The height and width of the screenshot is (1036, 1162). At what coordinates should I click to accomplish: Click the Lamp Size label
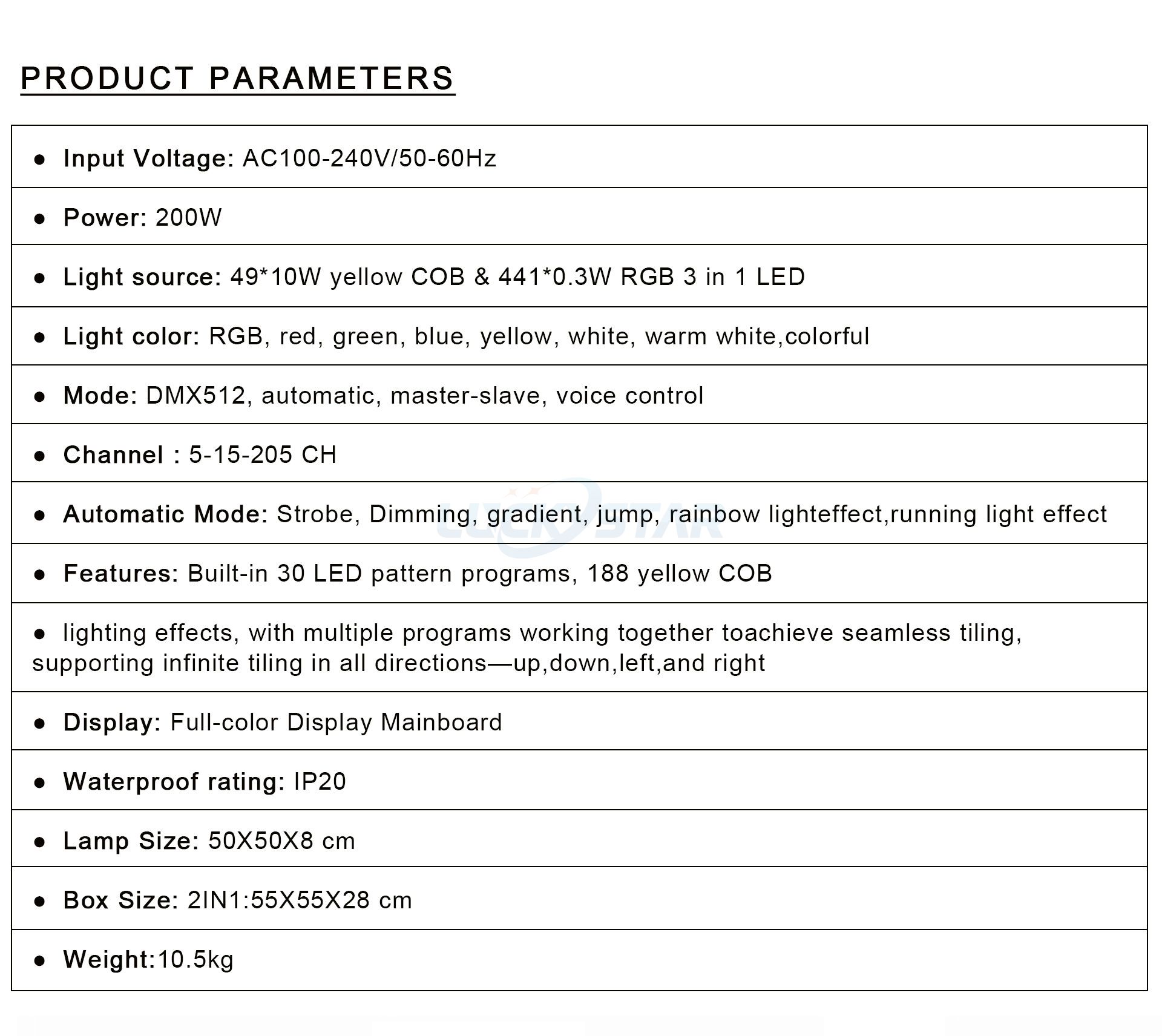(131, 841)
